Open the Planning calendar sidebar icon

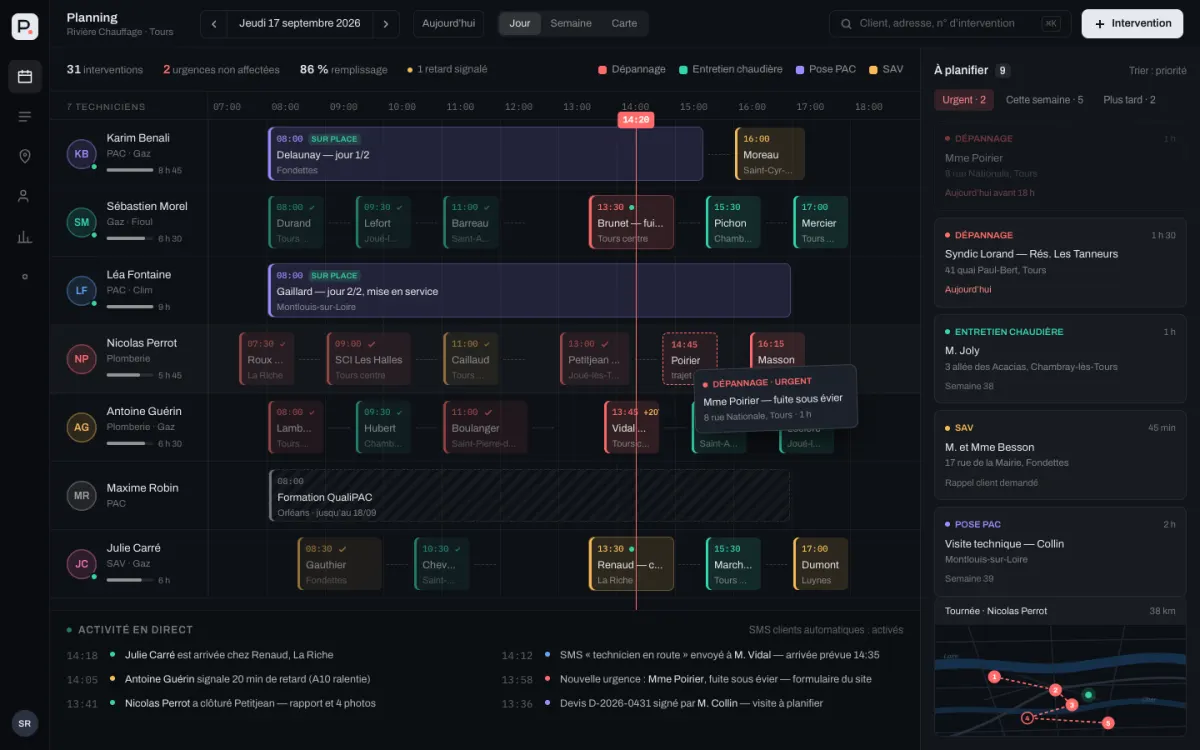click(25, 76)
